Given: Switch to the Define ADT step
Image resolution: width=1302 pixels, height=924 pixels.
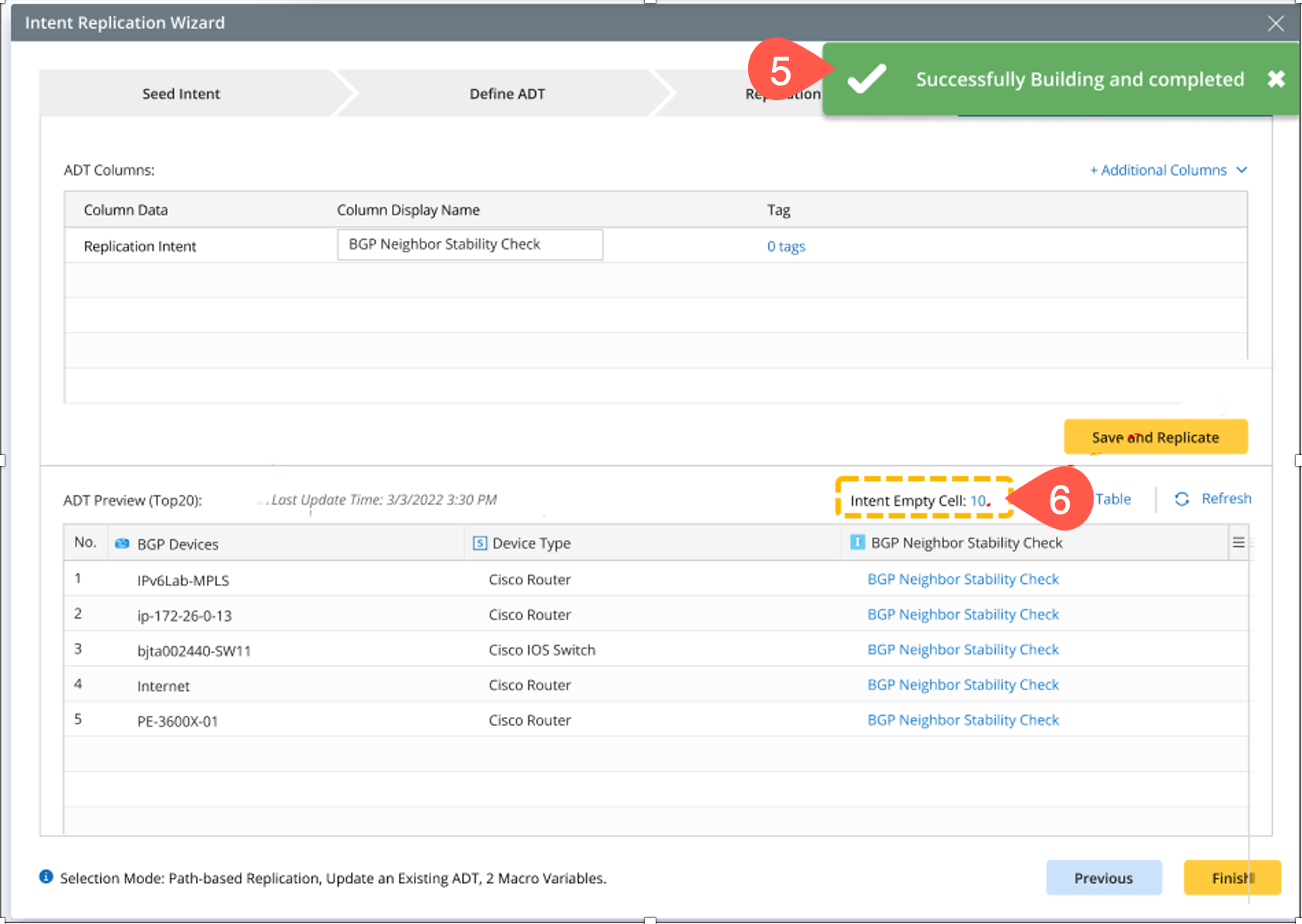Looking at the screenshot, I should (x=507, y=94).
